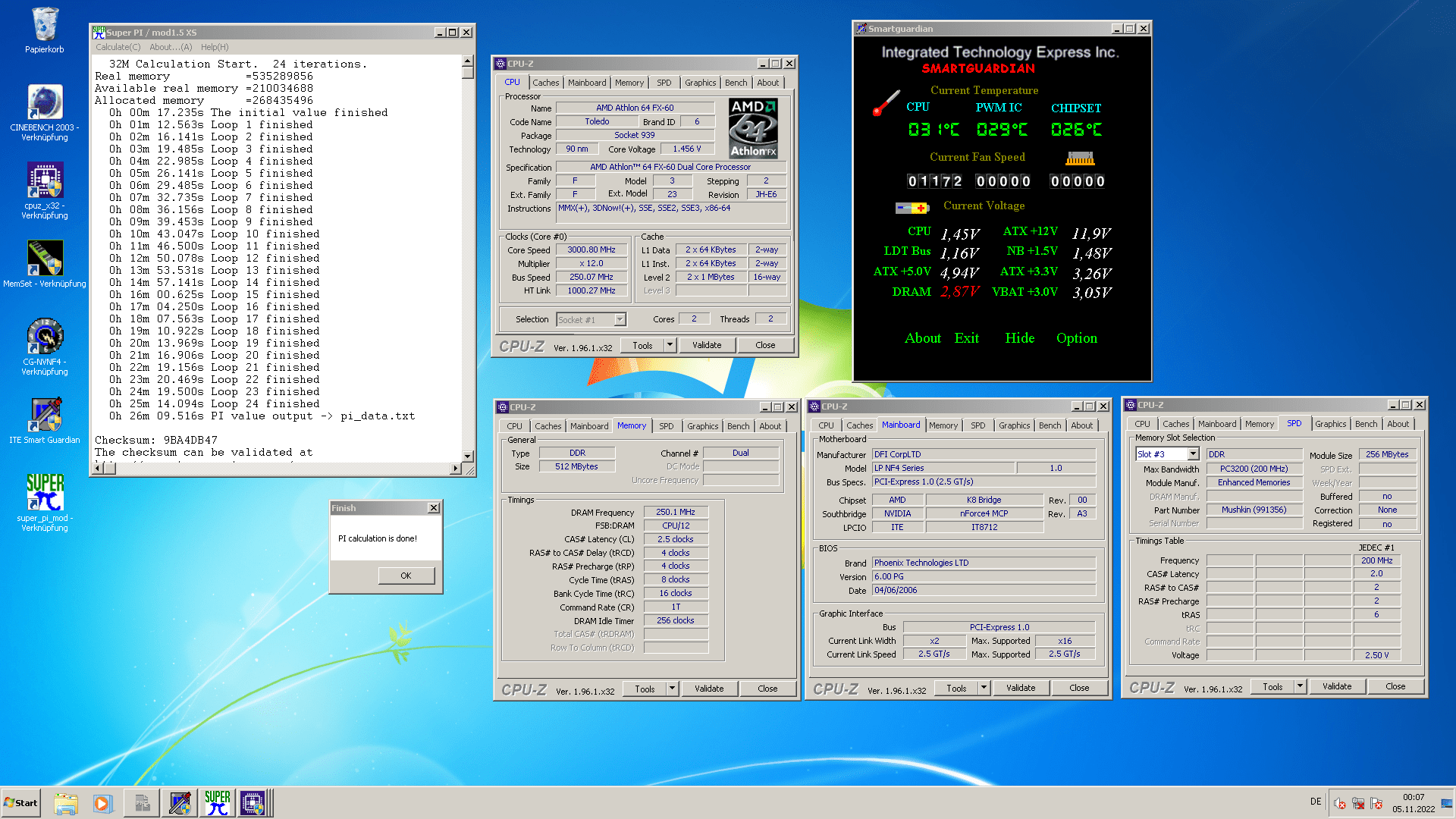
Task: Launch the CG-NVNF4 desktop shortcut
Action: tap(45, 347)
